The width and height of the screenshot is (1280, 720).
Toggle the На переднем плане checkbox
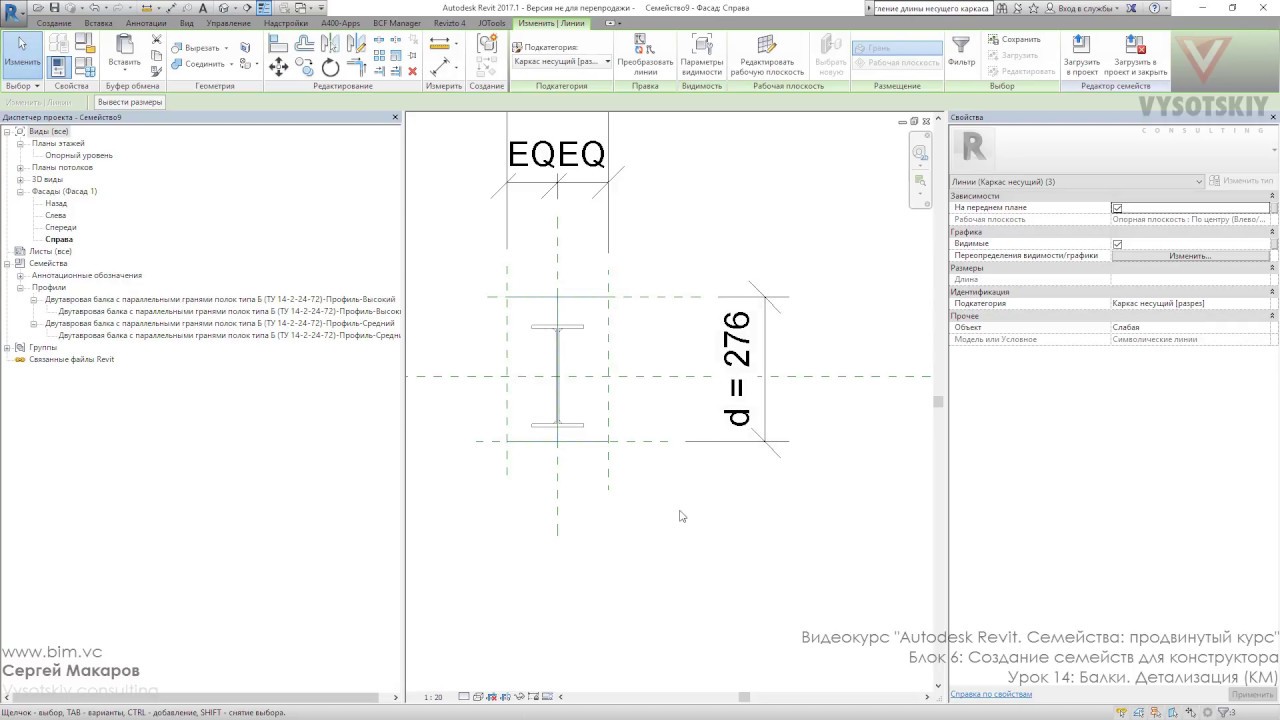(1117, 208)
